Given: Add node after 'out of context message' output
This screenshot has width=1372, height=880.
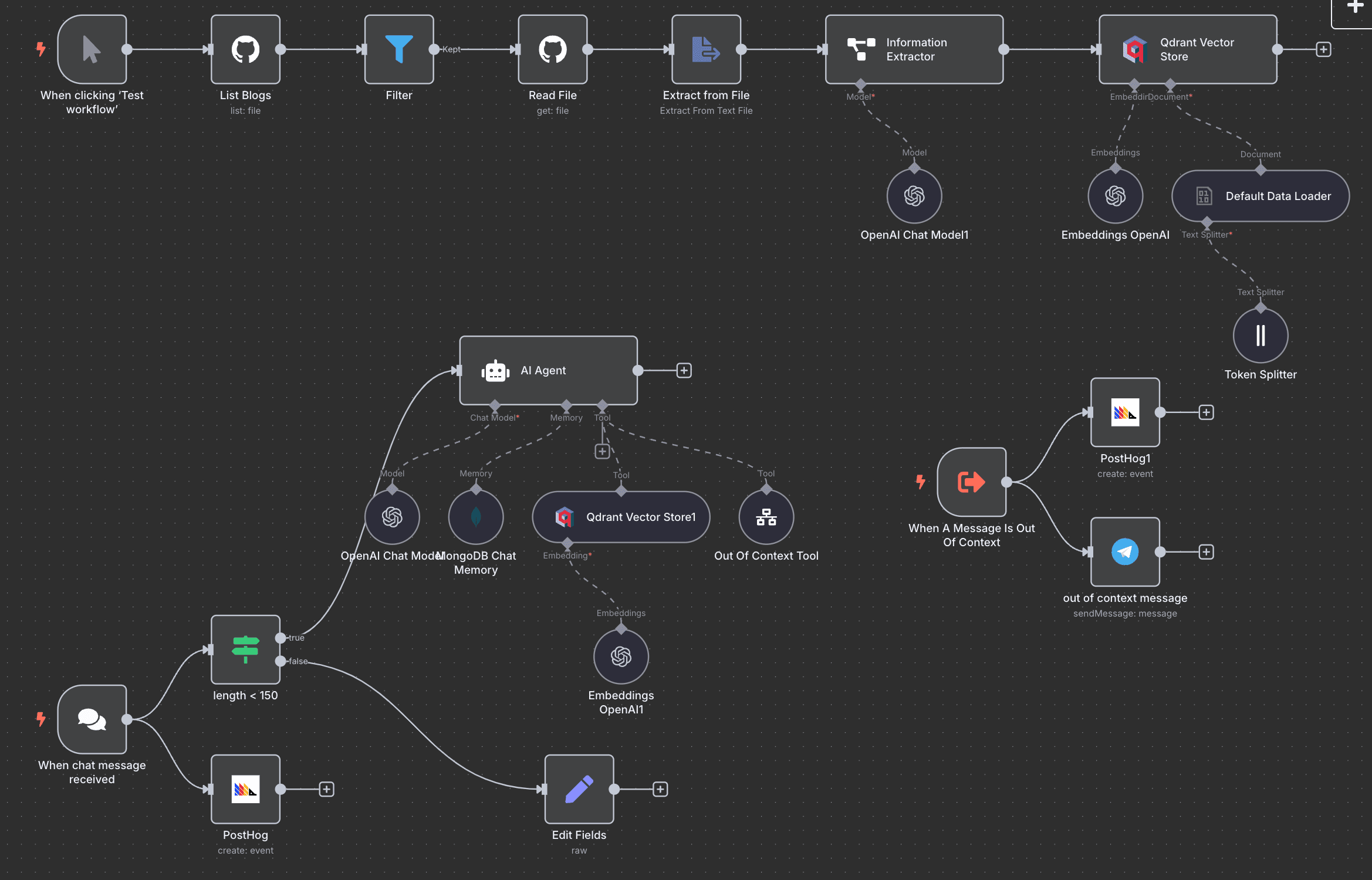Looking at the screenshot, I should click(x=1206, y=552).
